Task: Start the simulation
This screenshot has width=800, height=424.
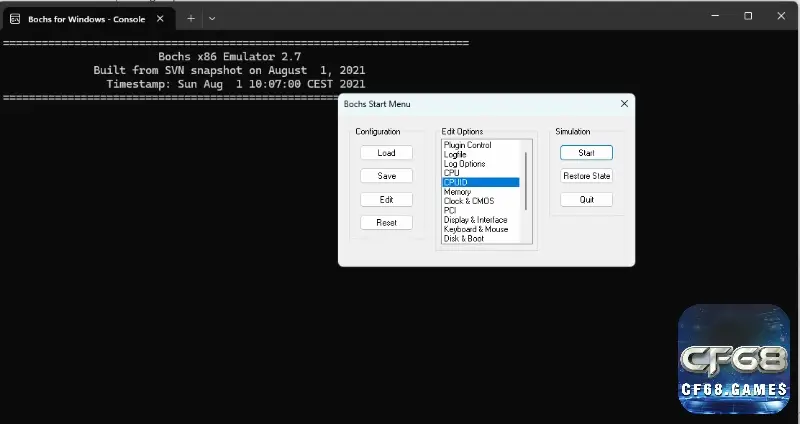Action: (x=586, y=153)
